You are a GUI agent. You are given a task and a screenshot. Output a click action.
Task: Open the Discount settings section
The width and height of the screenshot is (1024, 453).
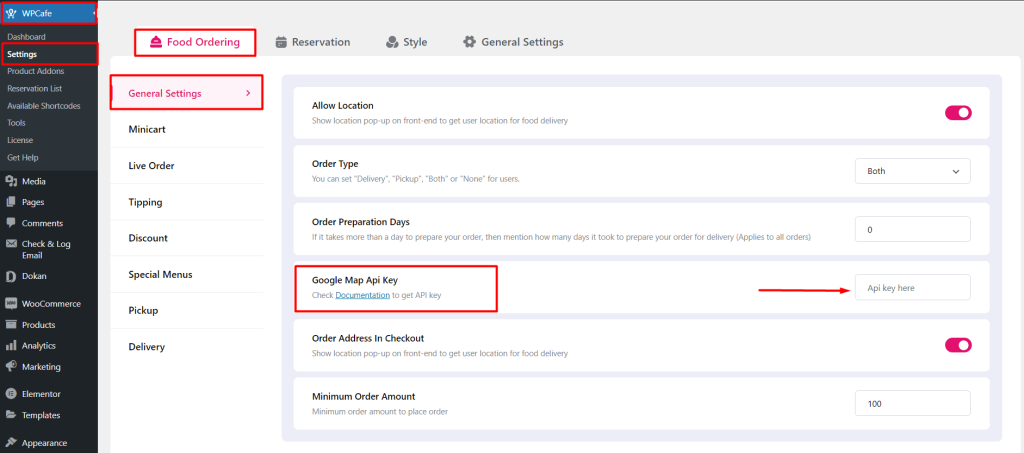pos(187,238)
